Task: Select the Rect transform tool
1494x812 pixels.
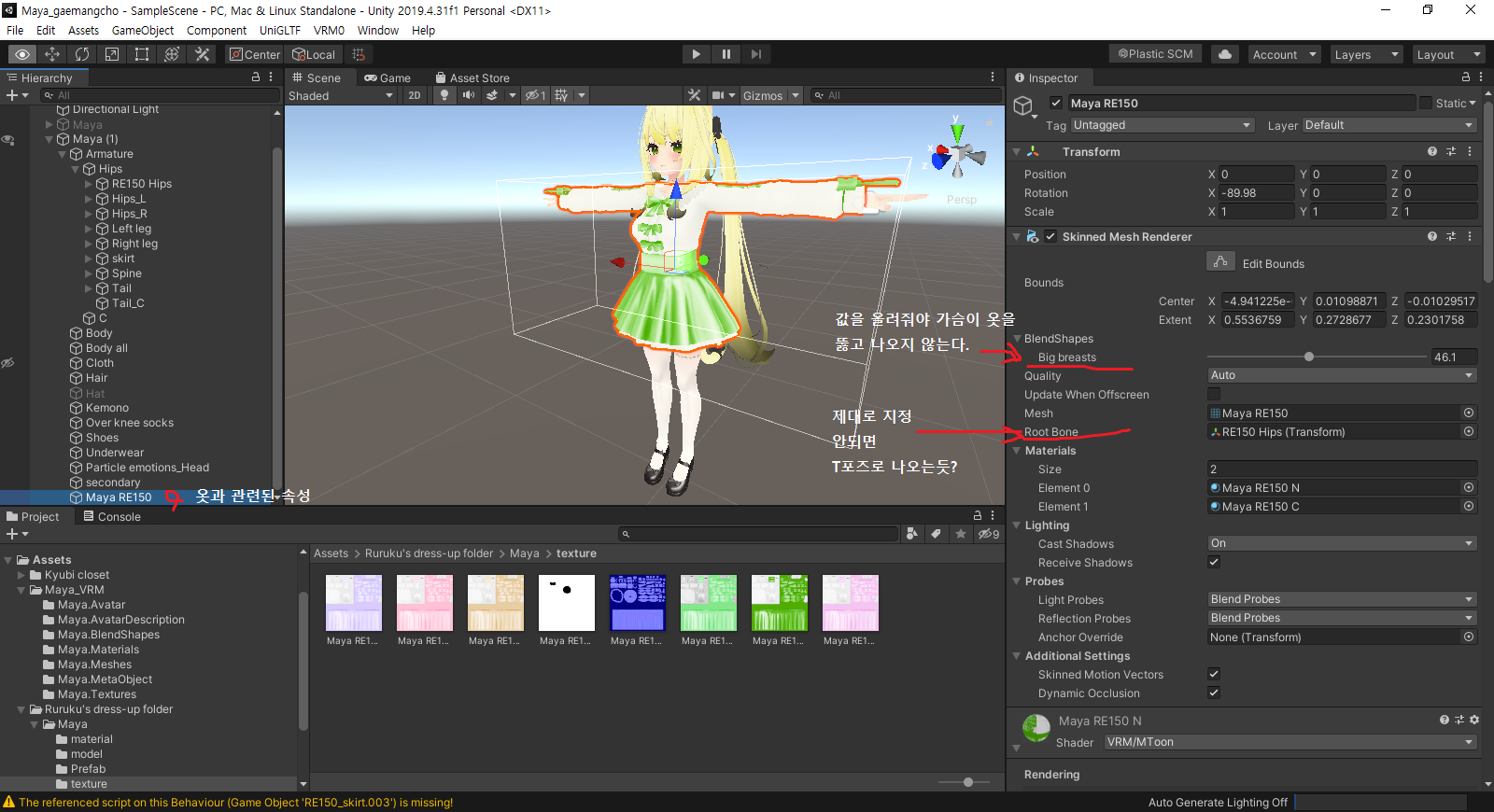Action: (142, 54)
